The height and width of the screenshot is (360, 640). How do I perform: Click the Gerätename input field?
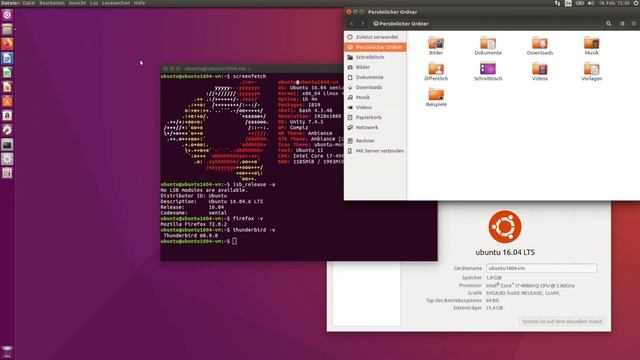click(541, 268)
